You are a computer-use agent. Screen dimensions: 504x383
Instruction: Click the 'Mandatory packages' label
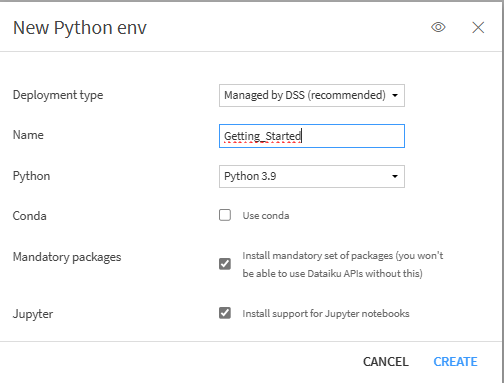tap(67, 257)
